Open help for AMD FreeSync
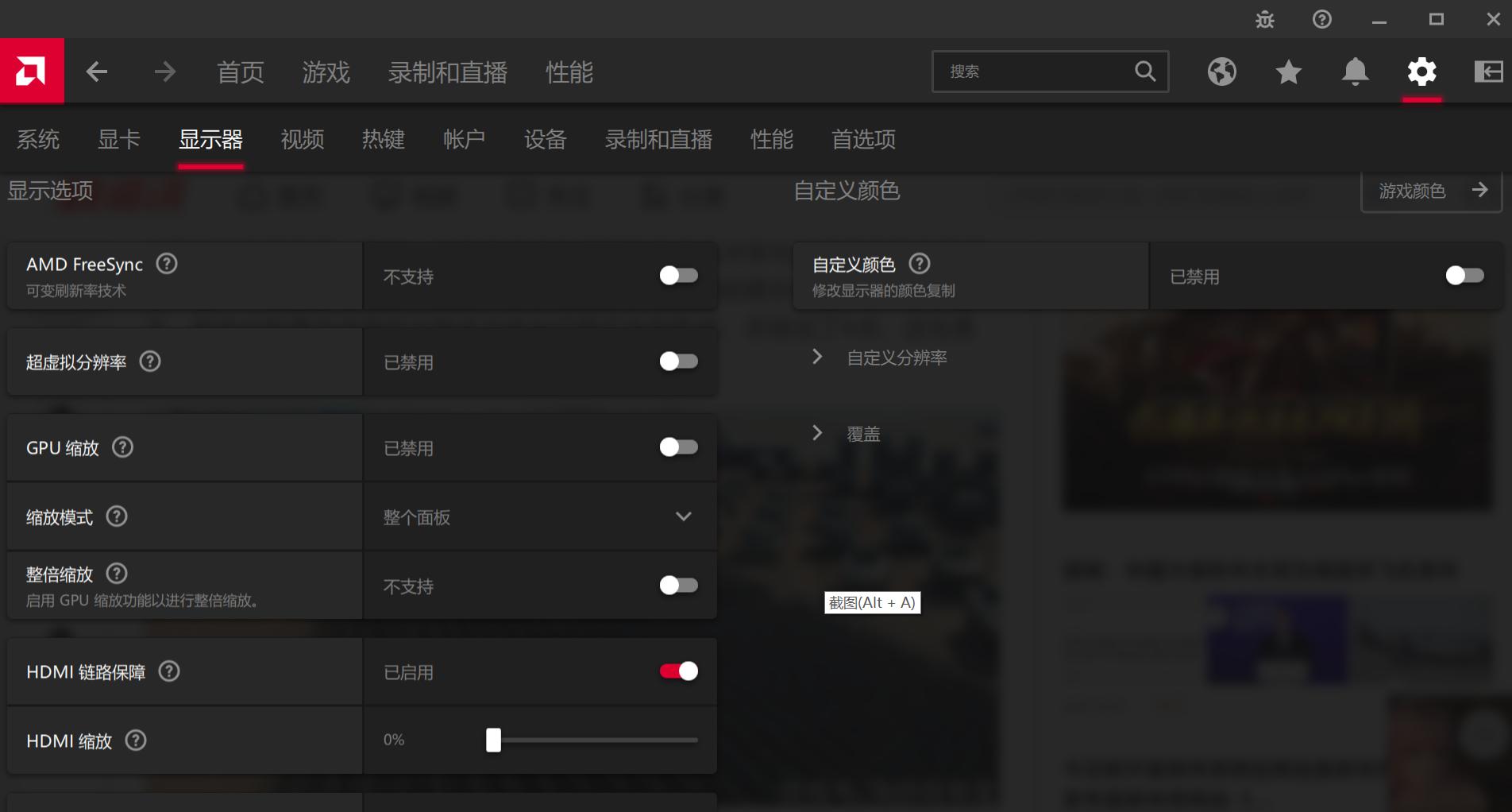The height and width of the screenshot is (812, 1512). [166, 264]
